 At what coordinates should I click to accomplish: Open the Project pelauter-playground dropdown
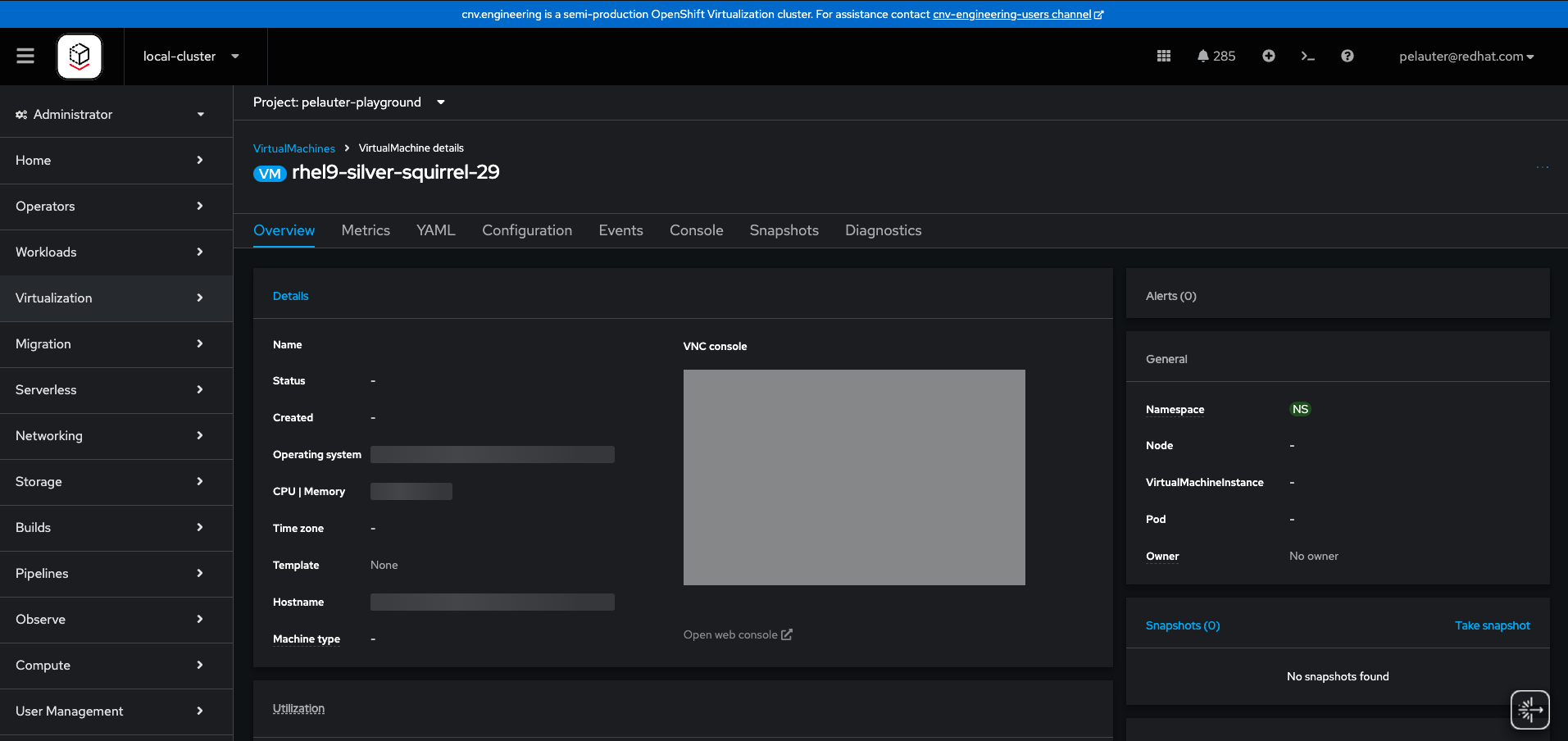click(x=349, y=102)
